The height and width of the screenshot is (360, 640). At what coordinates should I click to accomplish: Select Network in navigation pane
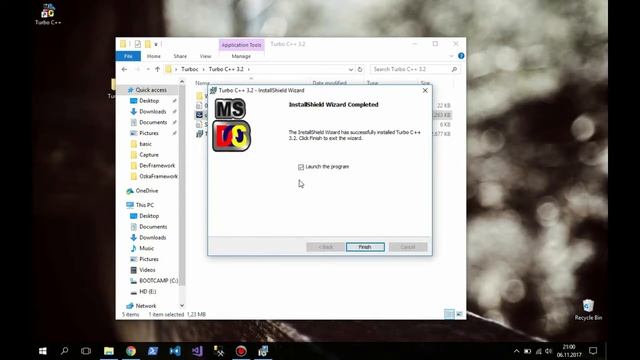coord(146,306)
